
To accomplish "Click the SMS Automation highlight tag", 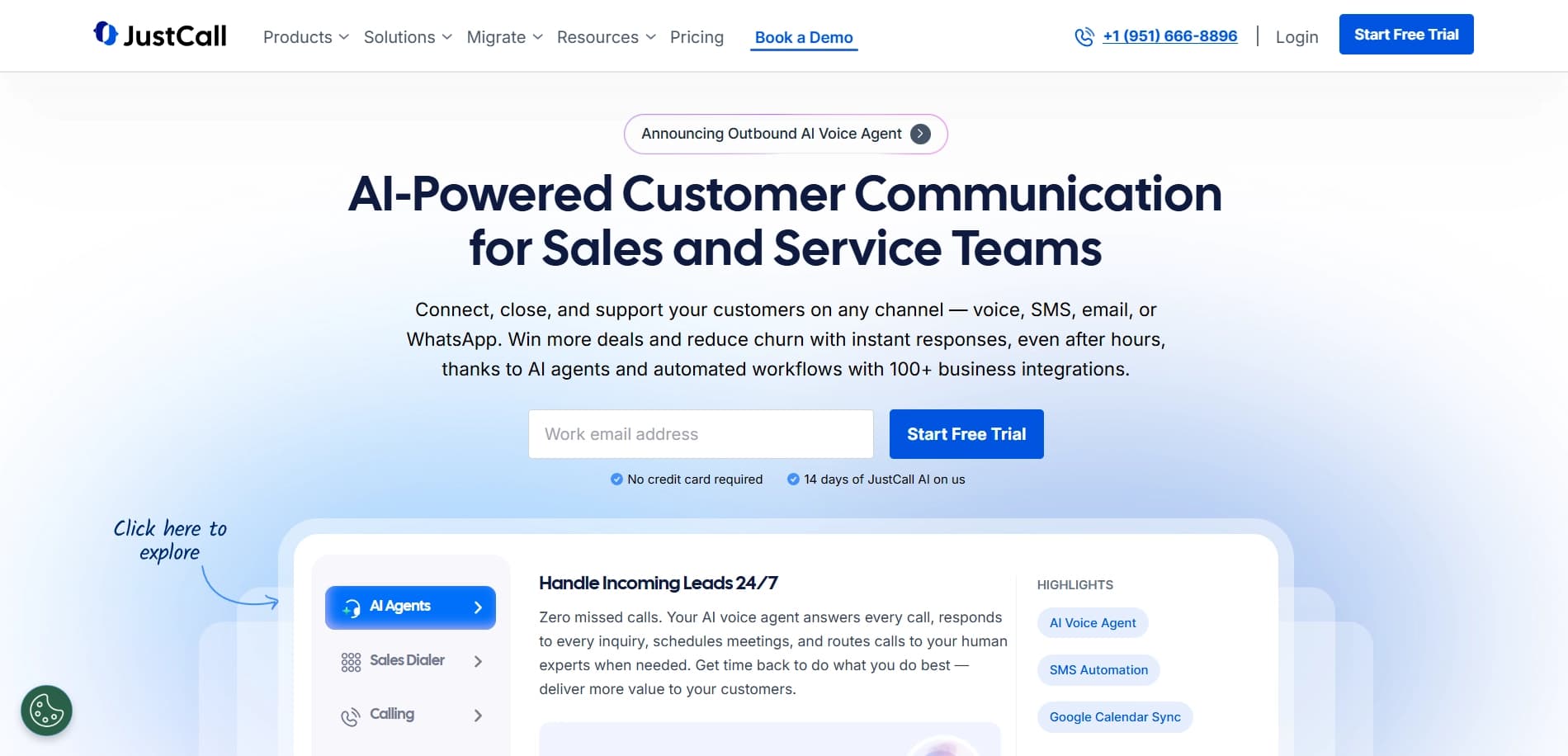I will pos(1098,670).
